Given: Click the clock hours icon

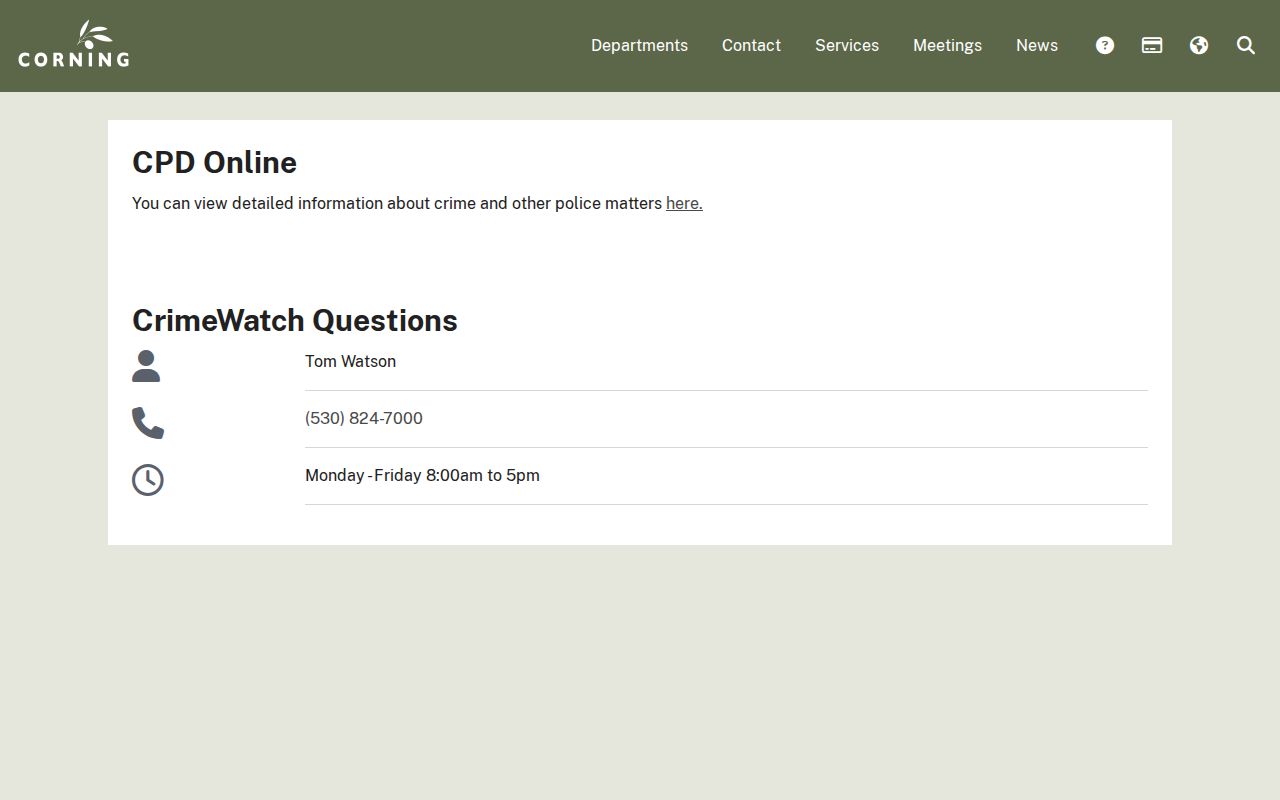Looking at the screenshot, I should click(x=148, y=480).
